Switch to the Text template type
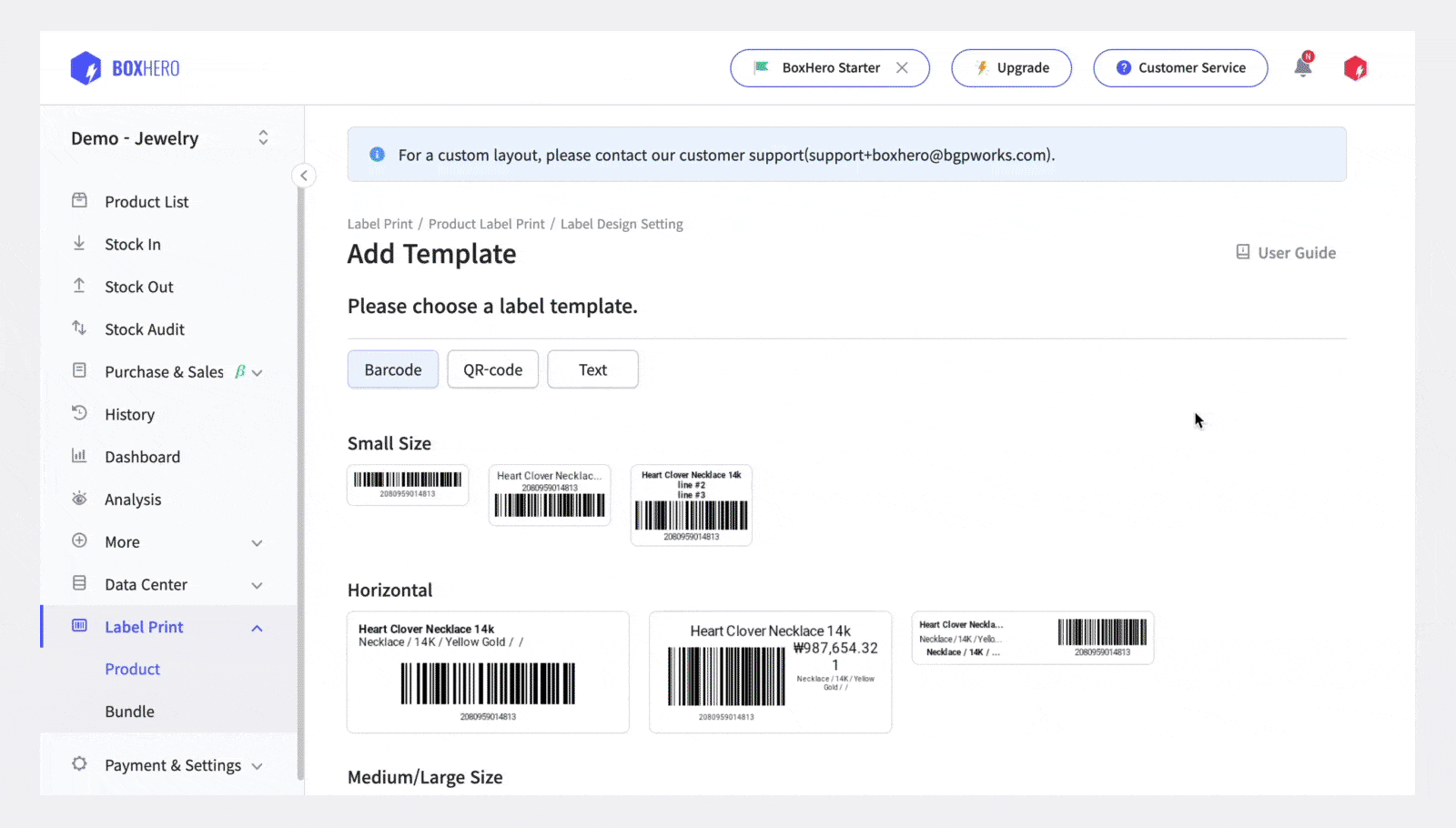Screen dimensions: 1456x828 pos(592,369)
